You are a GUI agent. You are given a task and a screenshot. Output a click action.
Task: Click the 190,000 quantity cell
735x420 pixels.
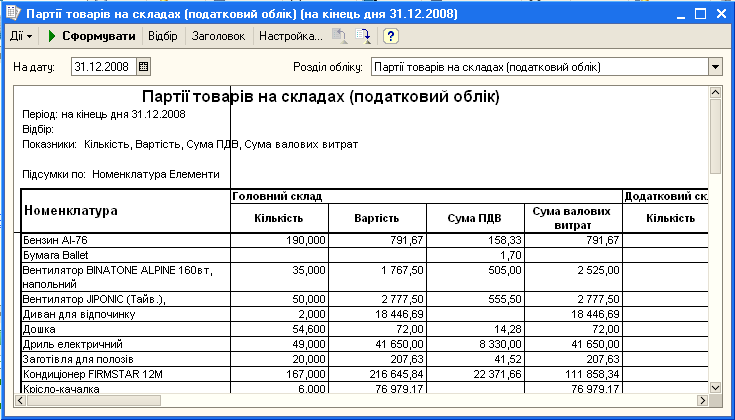pos(279,240)
